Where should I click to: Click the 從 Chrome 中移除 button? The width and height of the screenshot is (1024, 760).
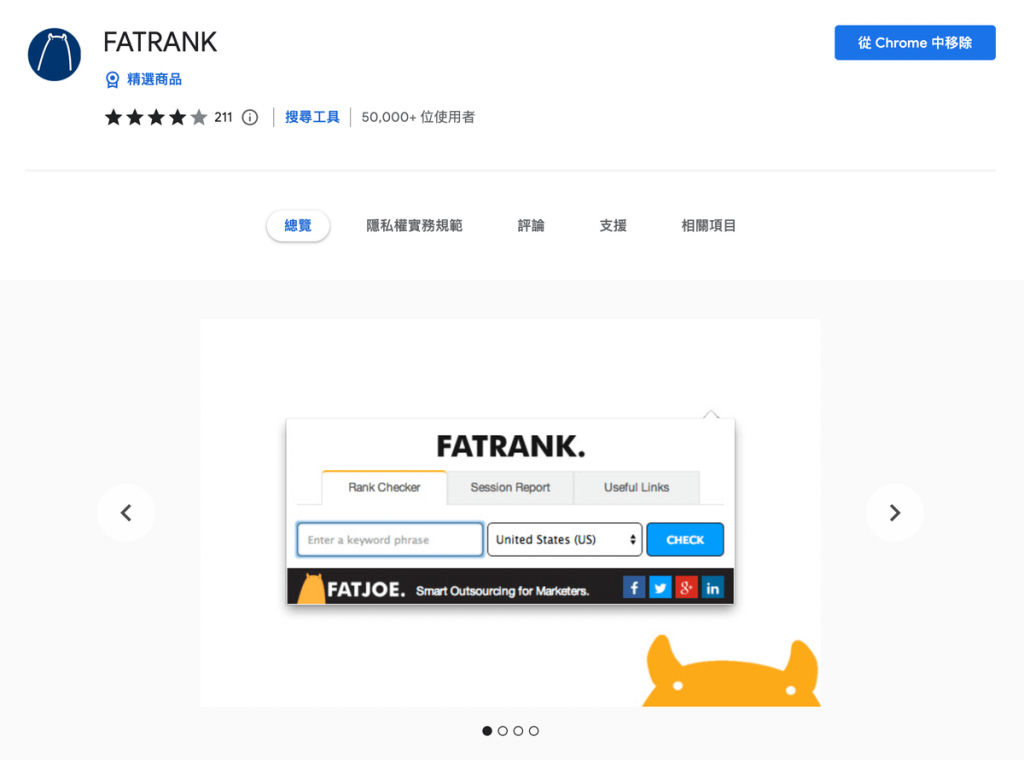pyautogui.click(x=915, y=42)
